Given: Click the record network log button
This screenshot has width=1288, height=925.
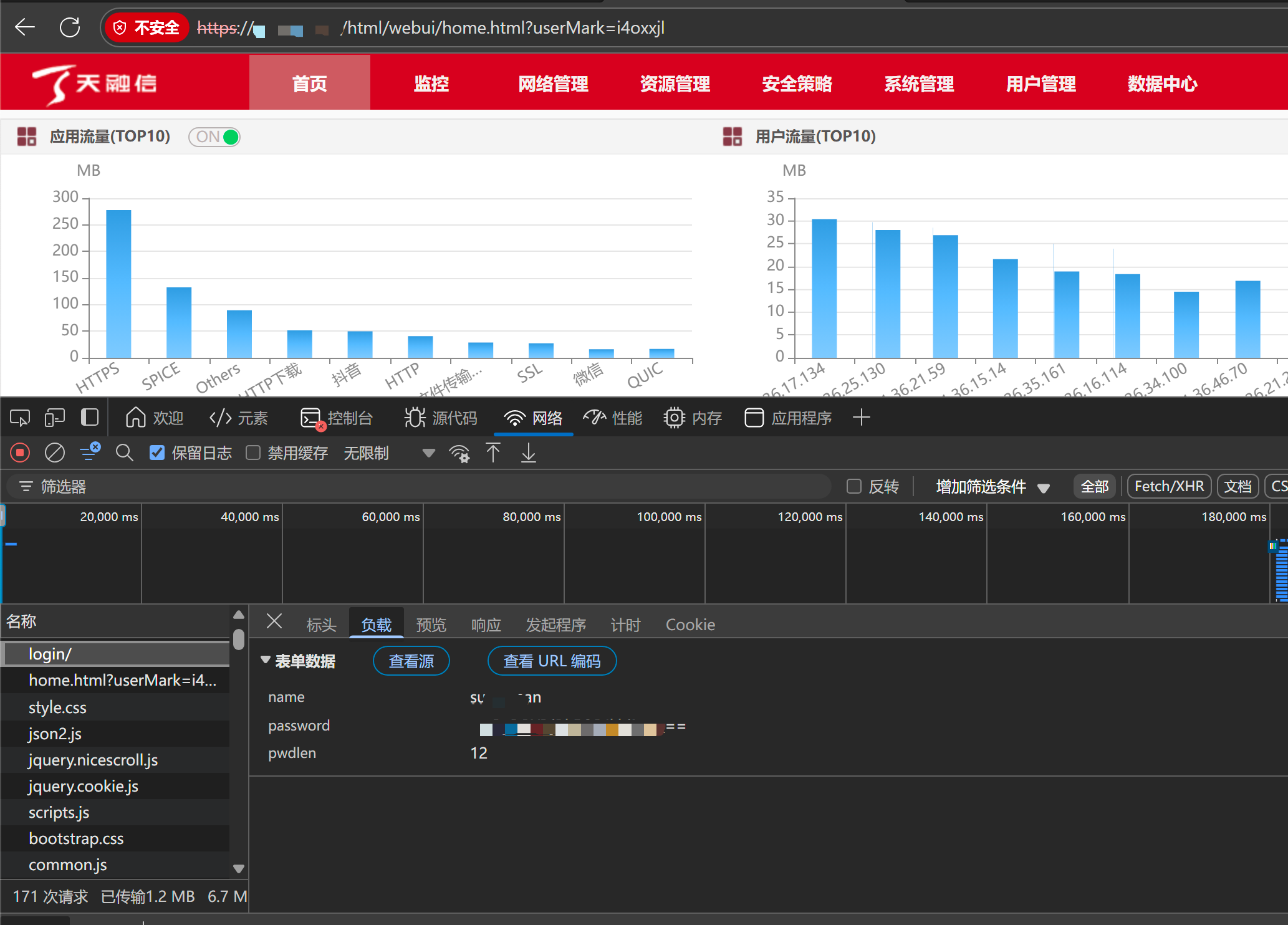Looking at the screenshot, I should tap(20, 453).
